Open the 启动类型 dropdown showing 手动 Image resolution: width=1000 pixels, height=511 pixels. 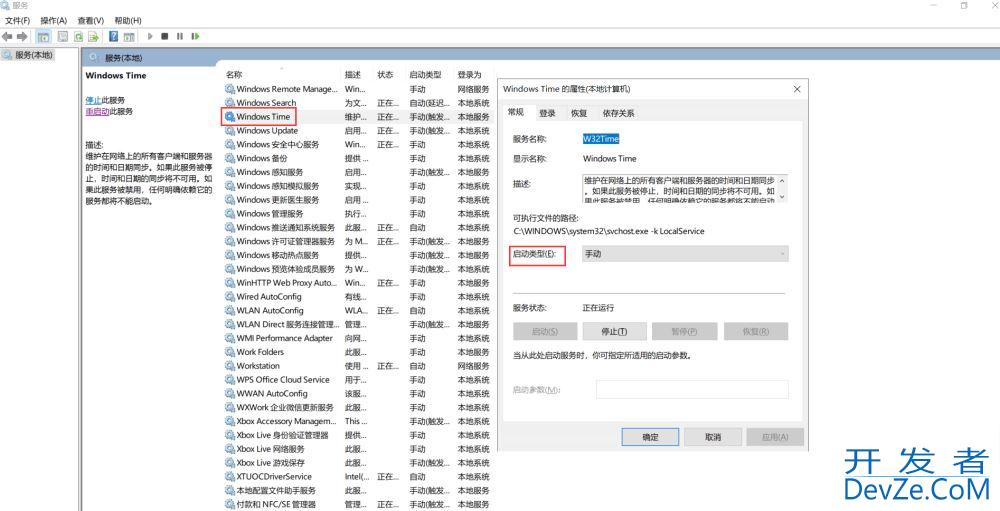pyautogui.click(x=686, y=254)
